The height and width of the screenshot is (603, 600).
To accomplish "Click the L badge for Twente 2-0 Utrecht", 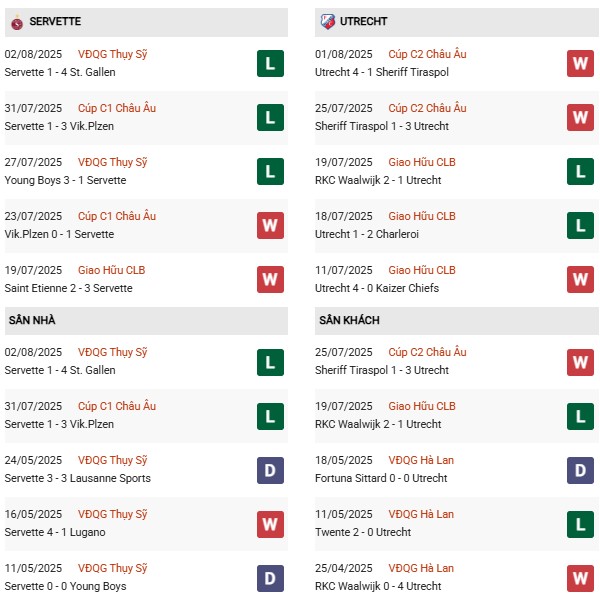I will (580, 523).
